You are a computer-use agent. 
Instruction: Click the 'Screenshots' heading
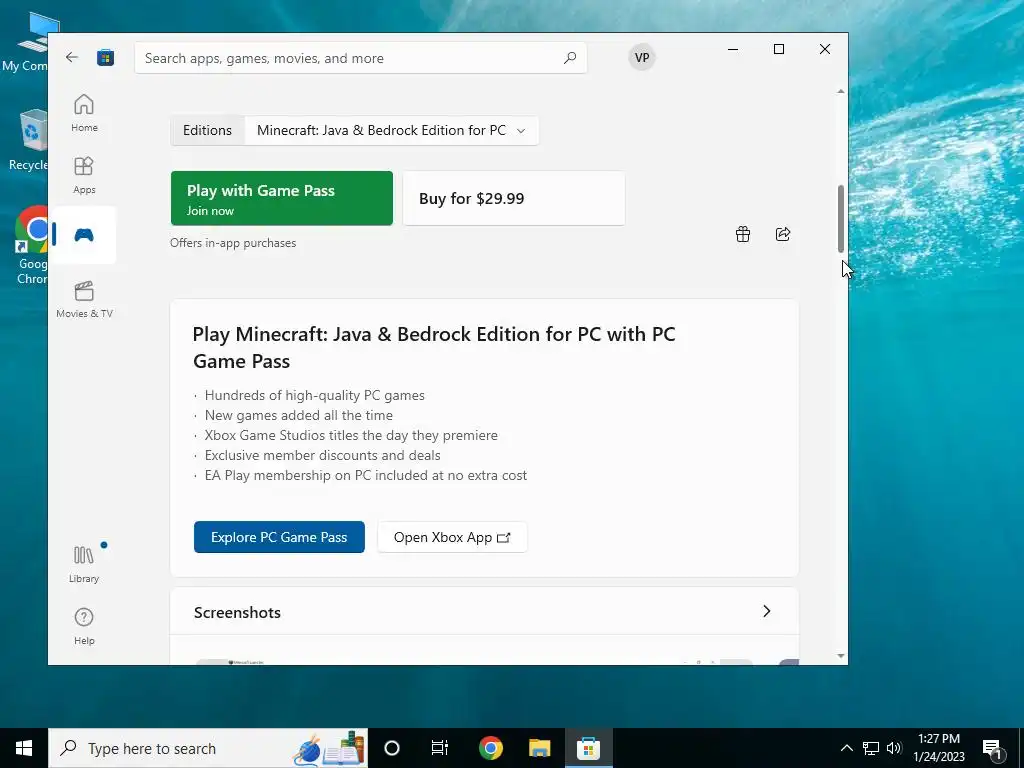(x=237, y=612)
